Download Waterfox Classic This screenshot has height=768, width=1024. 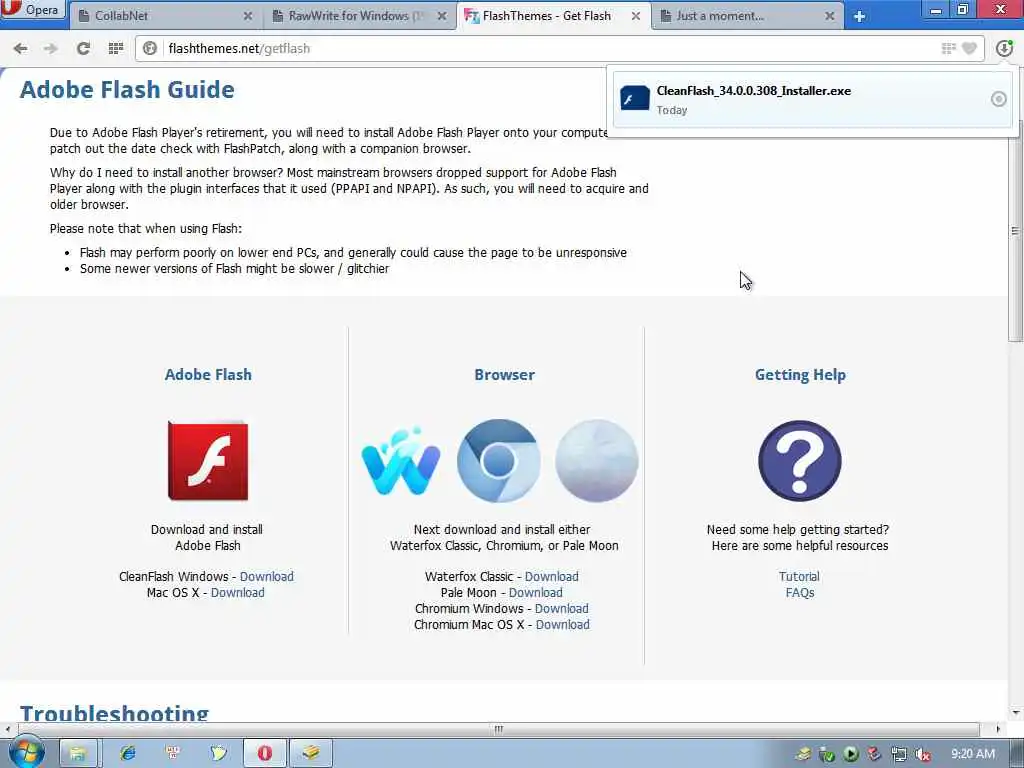tap(552, 577)
